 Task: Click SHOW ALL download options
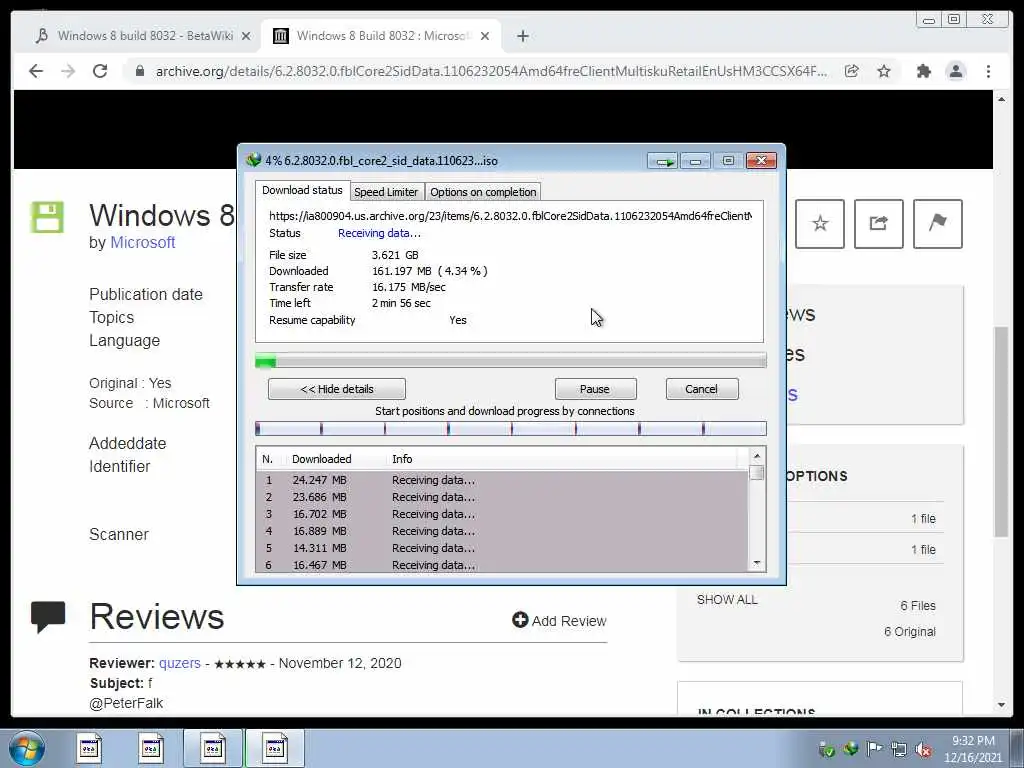tap(727, 600)
